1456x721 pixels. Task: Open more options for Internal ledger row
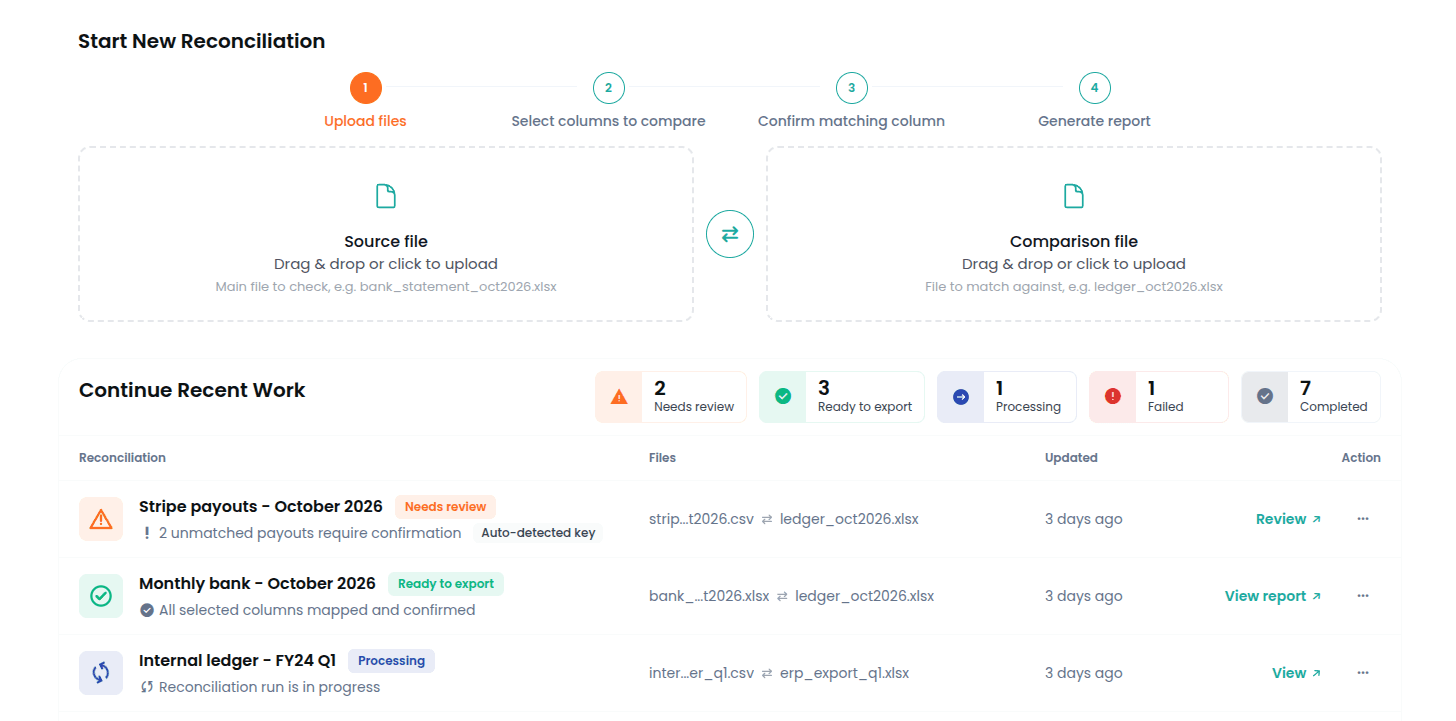pos(1363,673)
